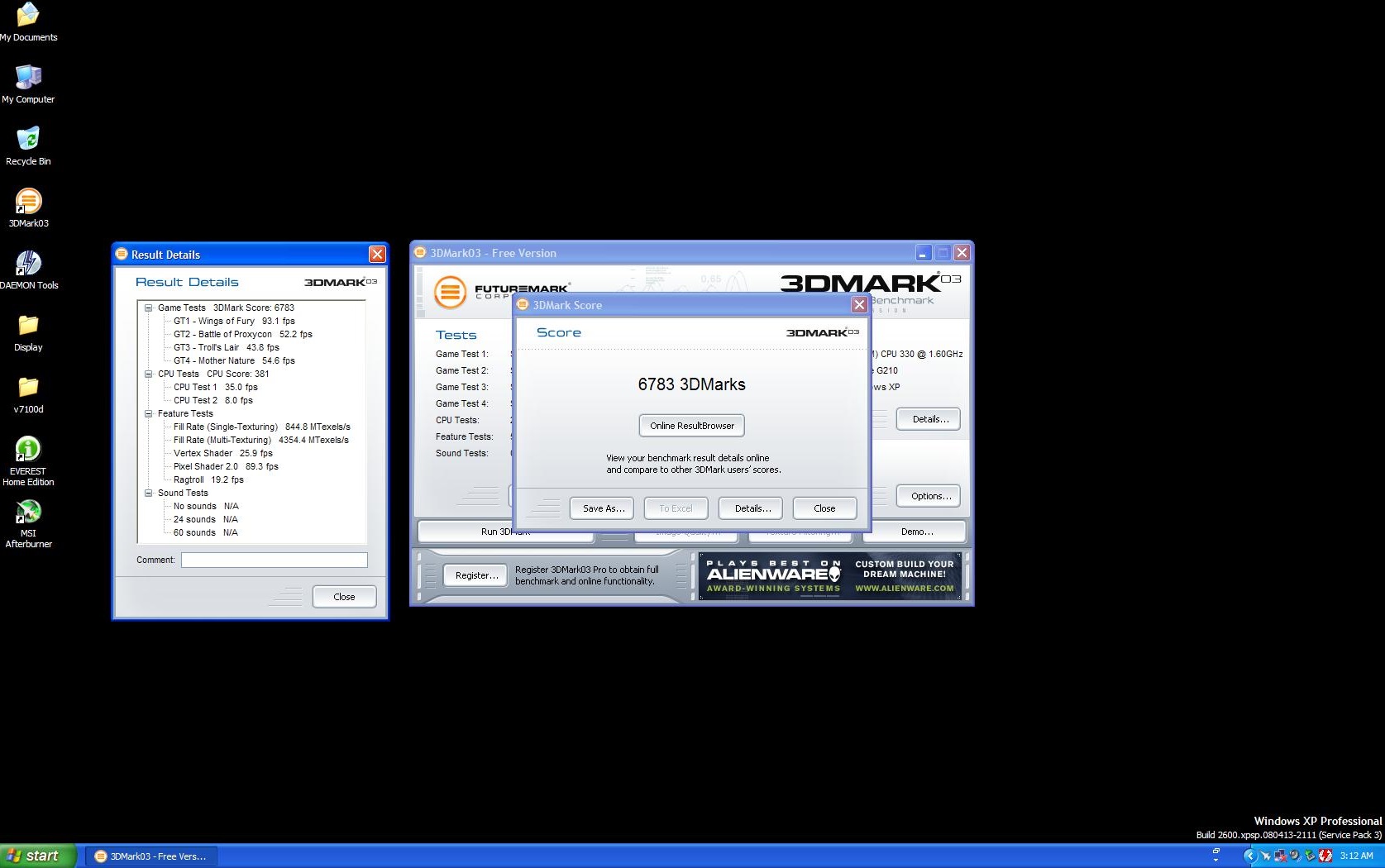1385x868 pixels.
Task: Open the Windows Start menu
Action: pyautogui.click(x=38, y=856)
